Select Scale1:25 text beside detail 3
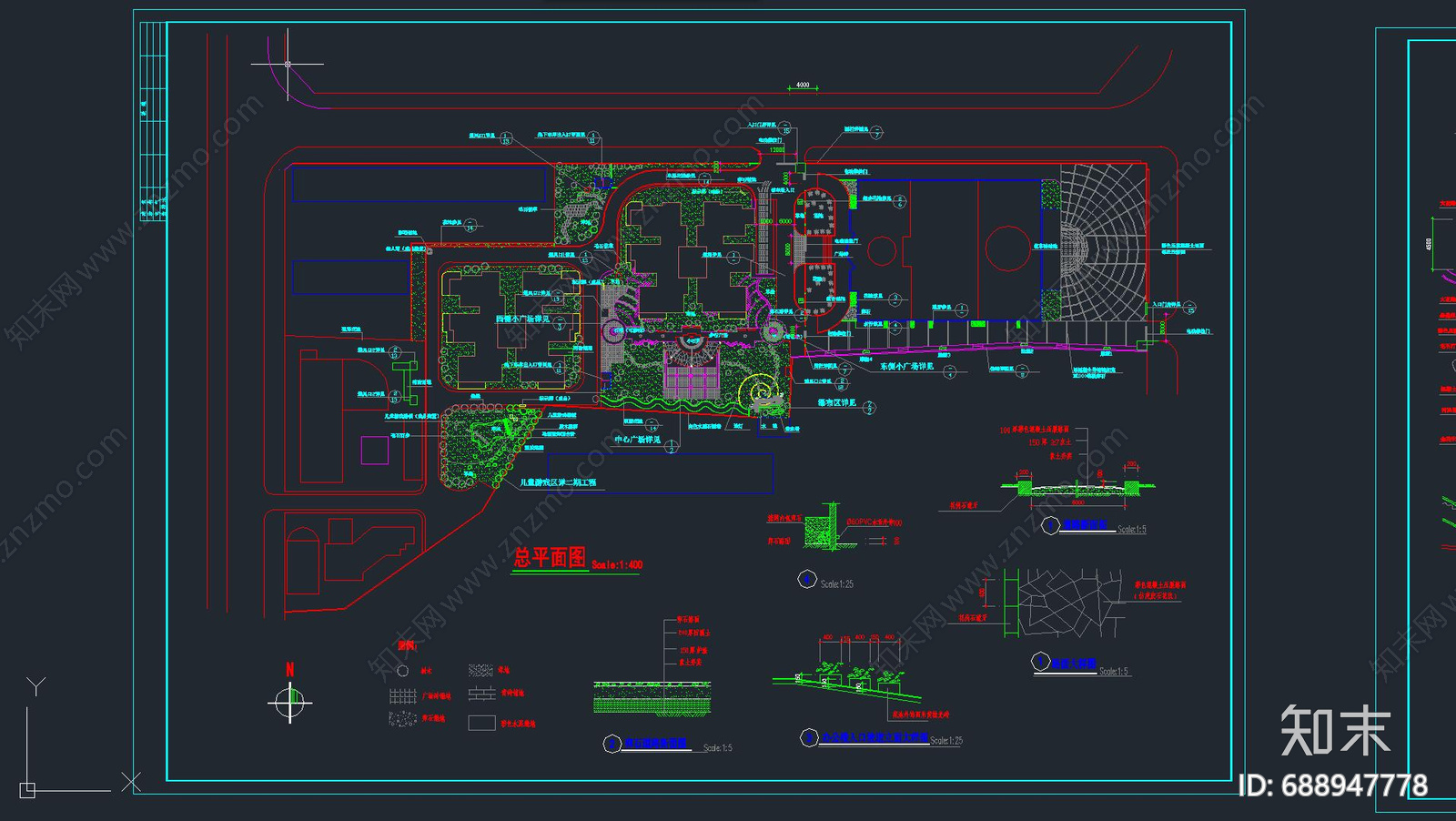1456x821 pixels. [x=946, y=741]
